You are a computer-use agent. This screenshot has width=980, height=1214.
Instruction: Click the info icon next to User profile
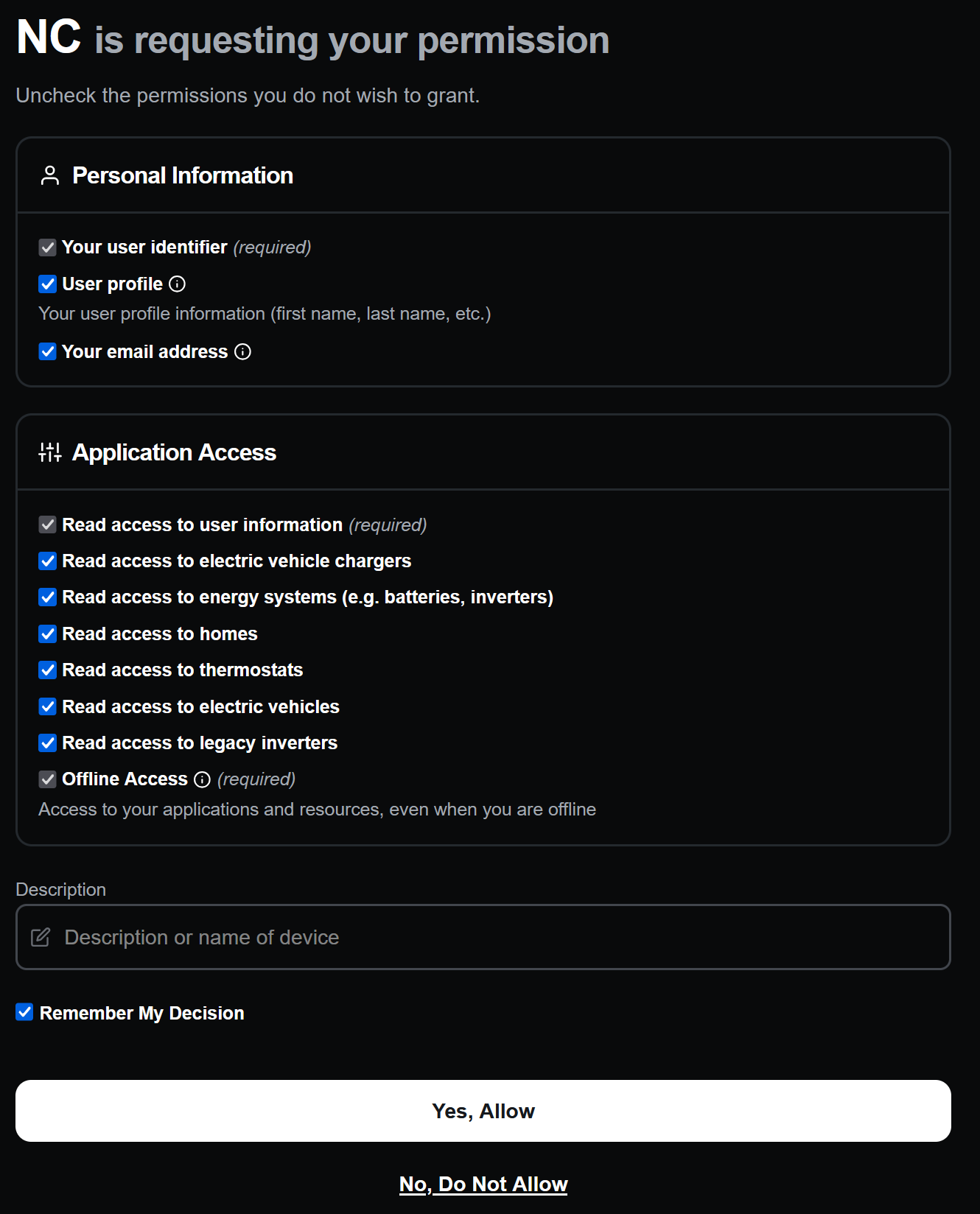coord(178,284)
